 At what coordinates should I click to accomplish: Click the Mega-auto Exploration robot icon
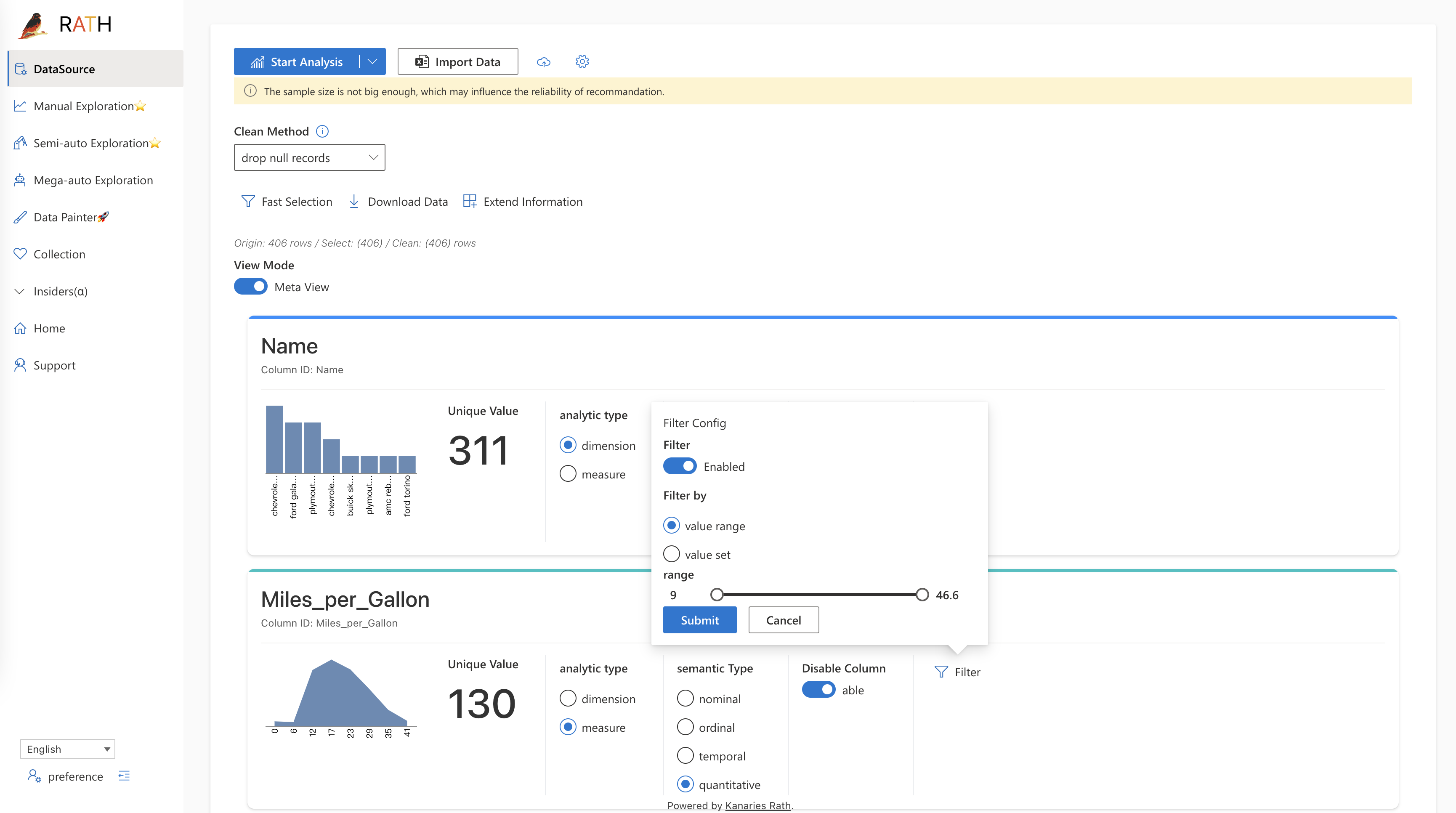20,180
